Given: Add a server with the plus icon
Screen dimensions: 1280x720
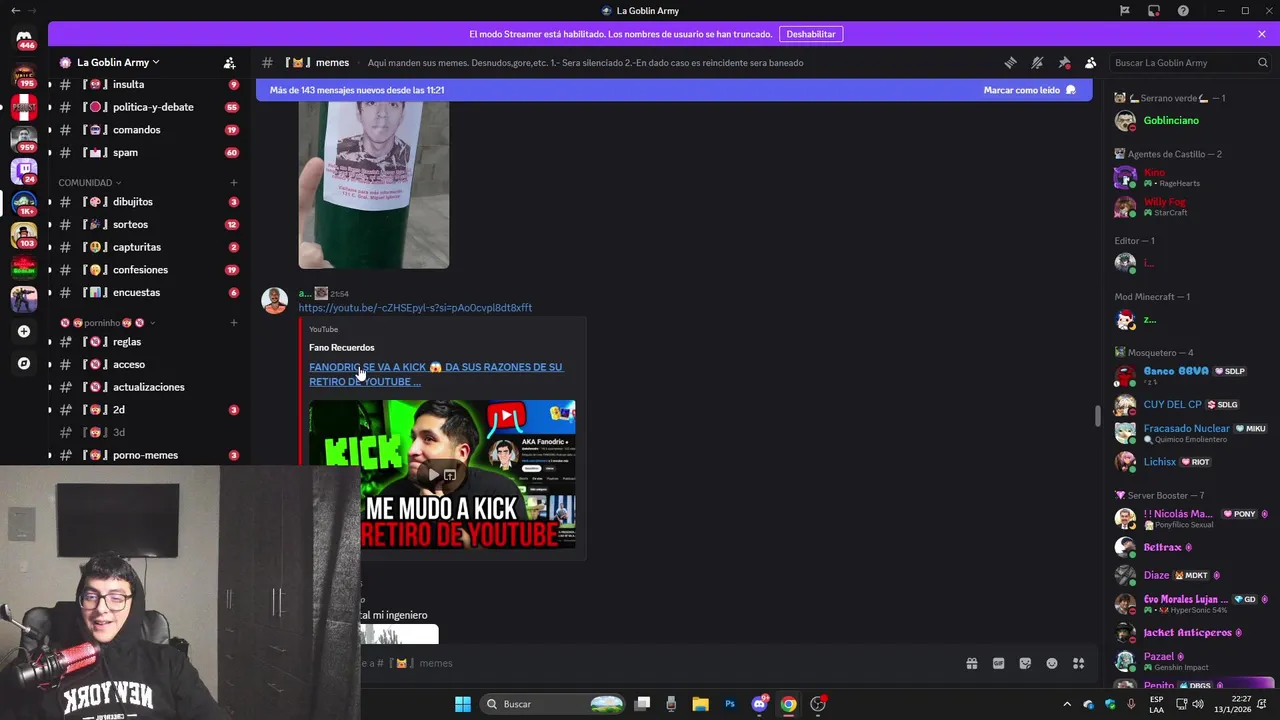Looking at the screenshot, I should point(24,331).
